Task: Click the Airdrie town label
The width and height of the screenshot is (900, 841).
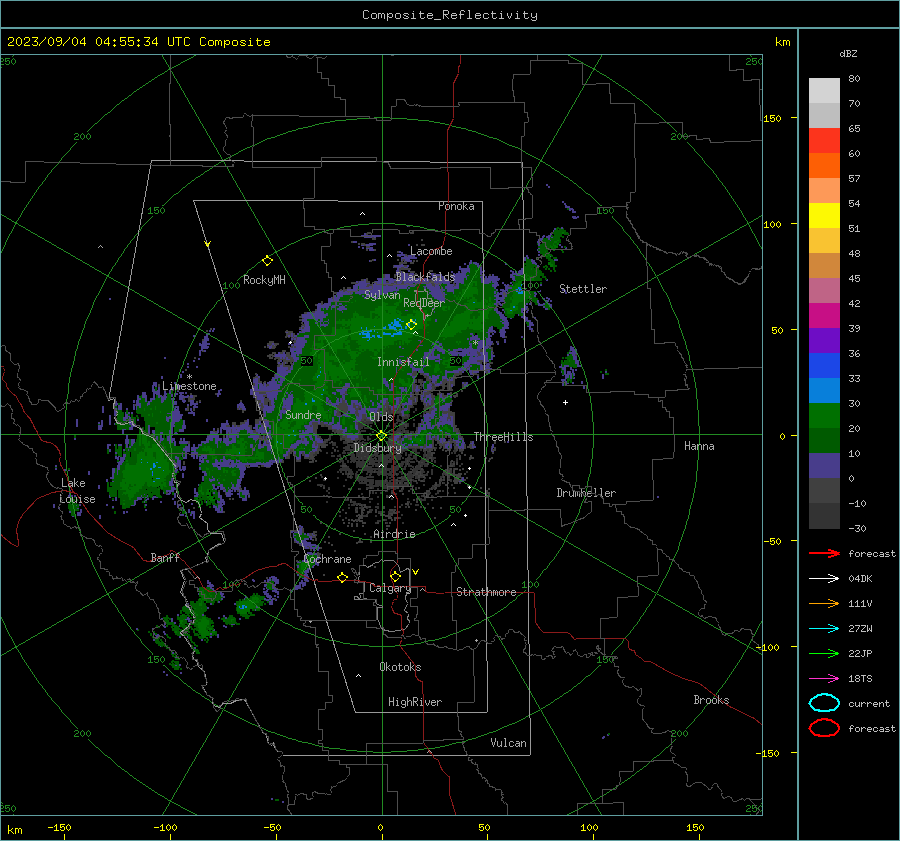Action: coord(394,534)
